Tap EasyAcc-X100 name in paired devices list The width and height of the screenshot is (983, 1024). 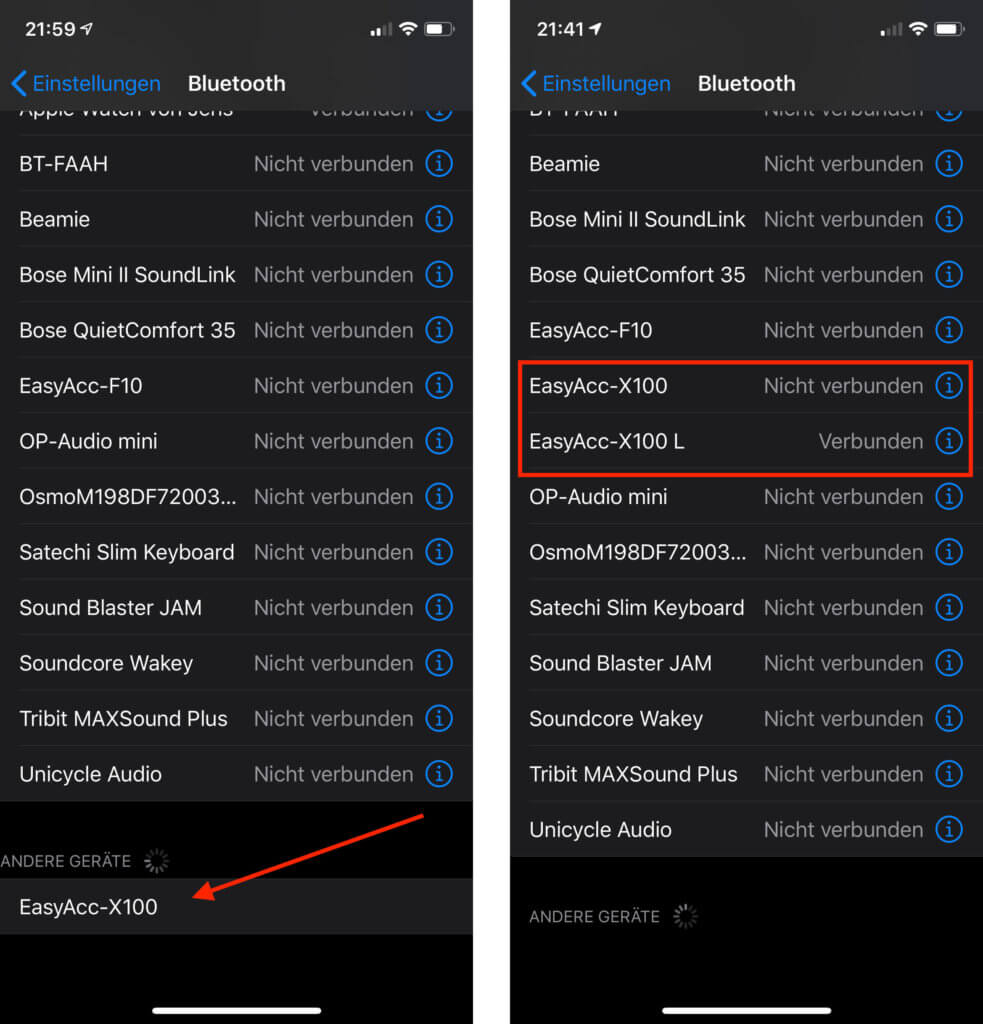(598, 386)
